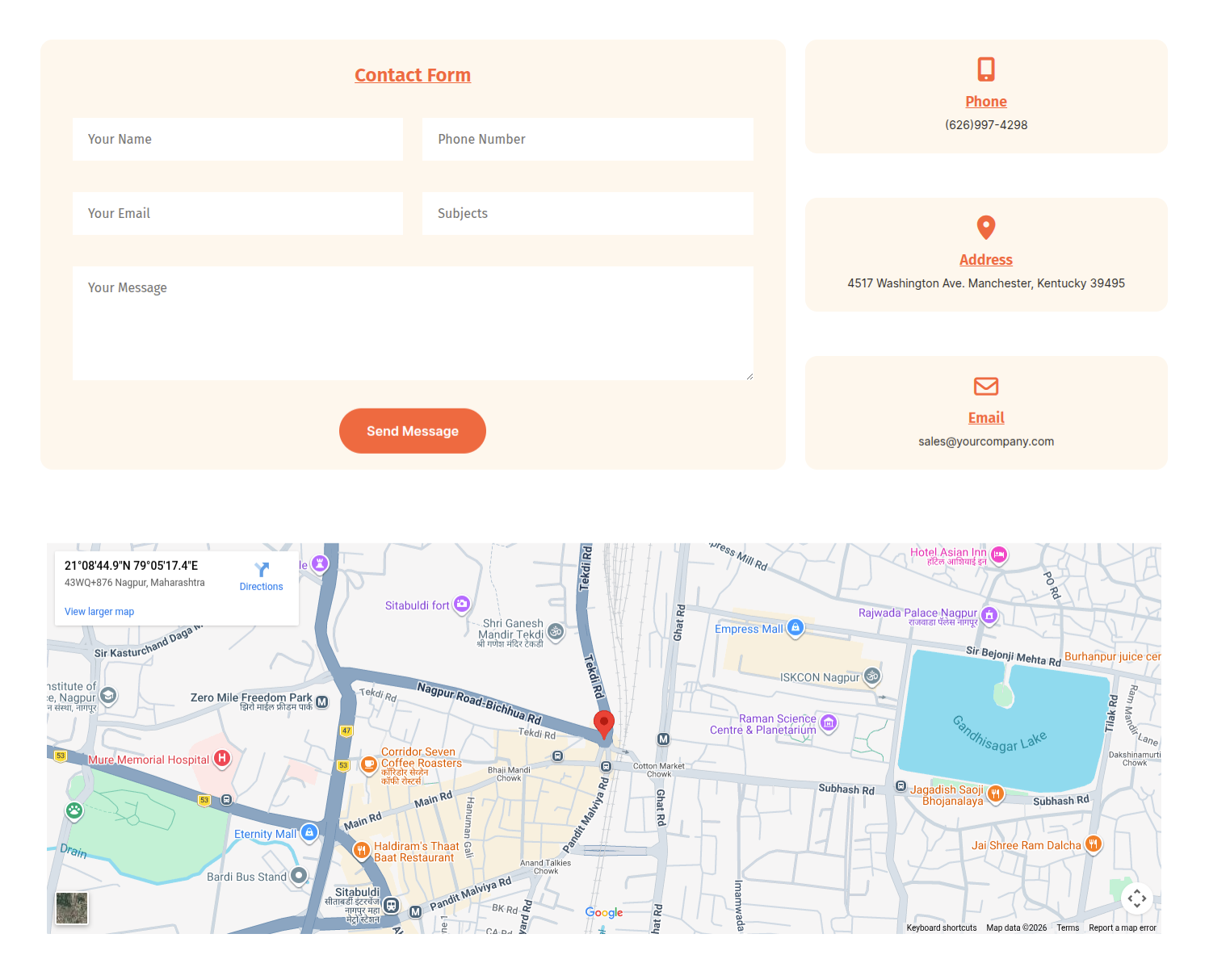Click the Empress Mall shopping marker
Image resolution: width=1209 pixels, height=980 pixels.
796,627
